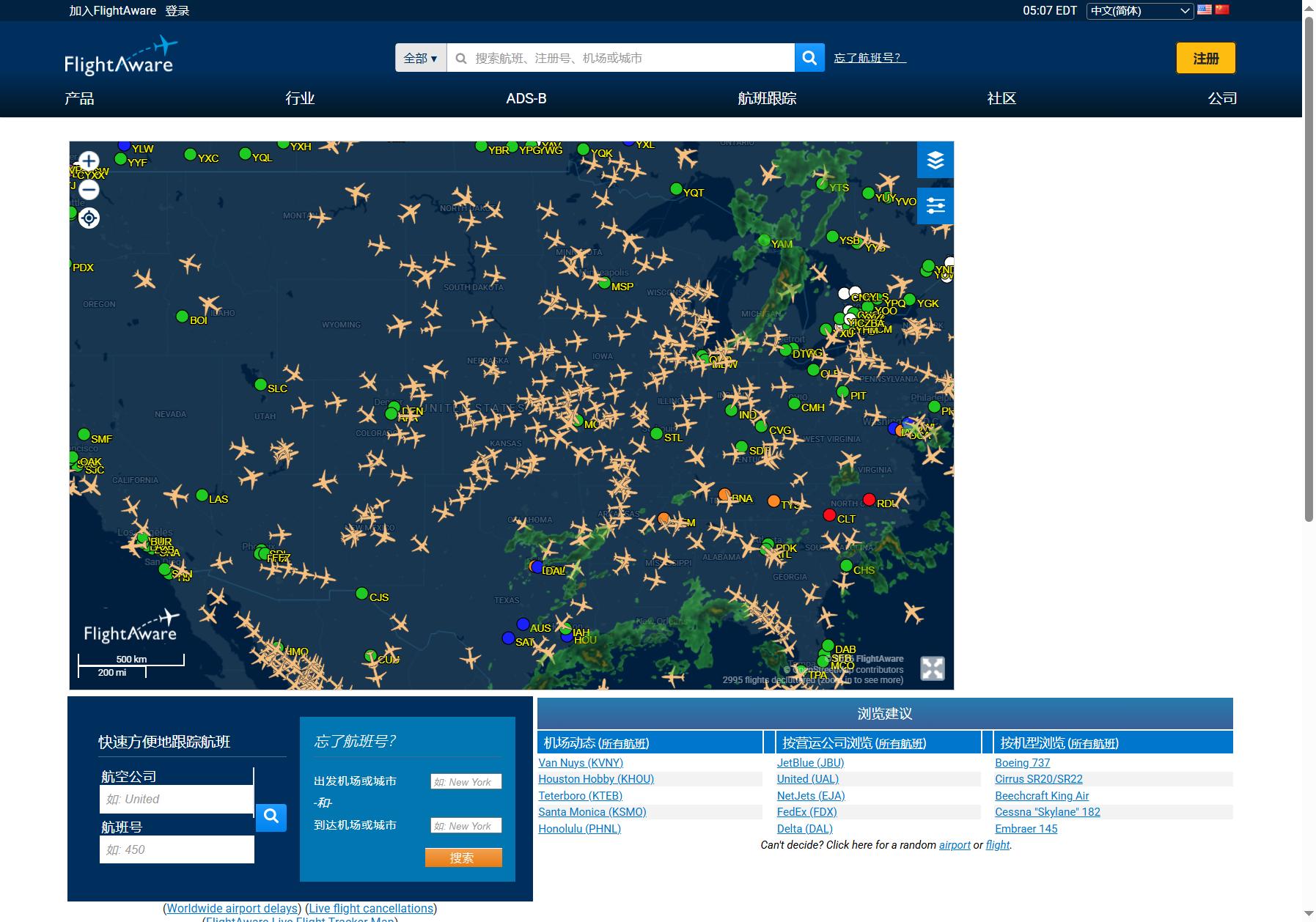1316x922 pixels.
Task: Open the 航班跟踪 navigation menu
Action: point(767,98)
